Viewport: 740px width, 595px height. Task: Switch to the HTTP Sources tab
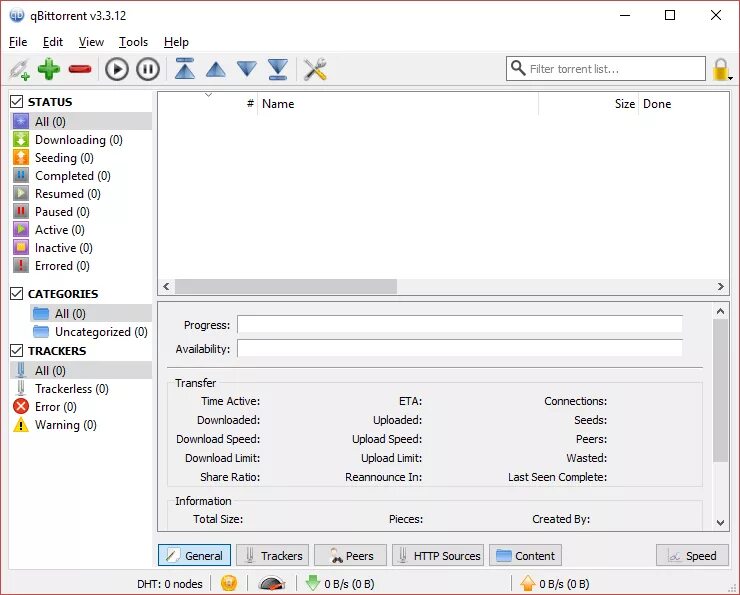coord(438,555)
